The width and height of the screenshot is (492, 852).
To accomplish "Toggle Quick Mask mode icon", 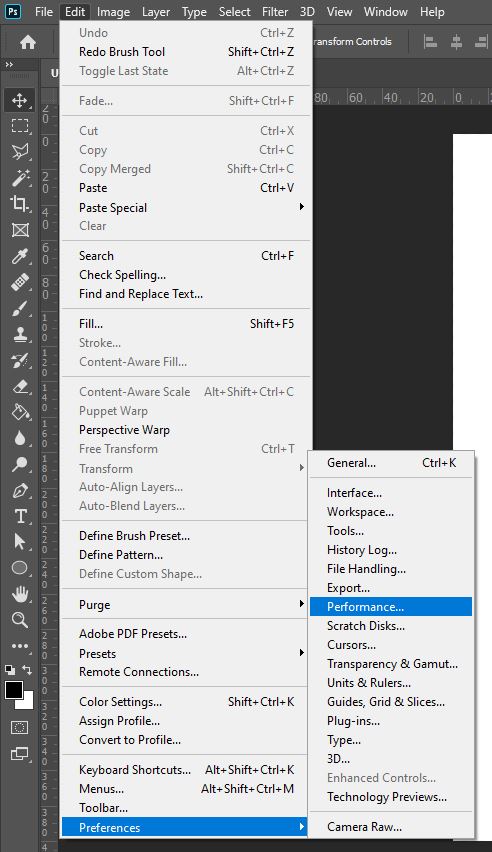I will point(20,727).
